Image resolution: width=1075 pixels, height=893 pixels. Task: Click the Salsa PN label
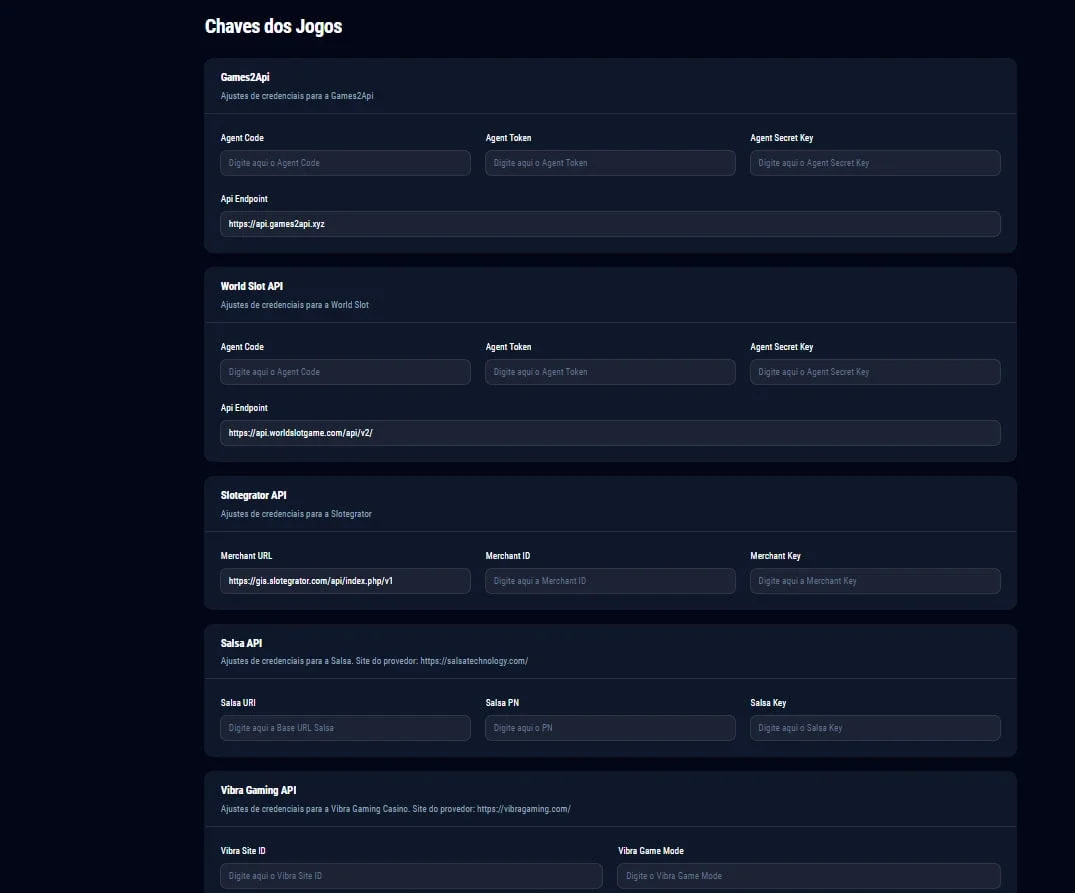(503, 703)
